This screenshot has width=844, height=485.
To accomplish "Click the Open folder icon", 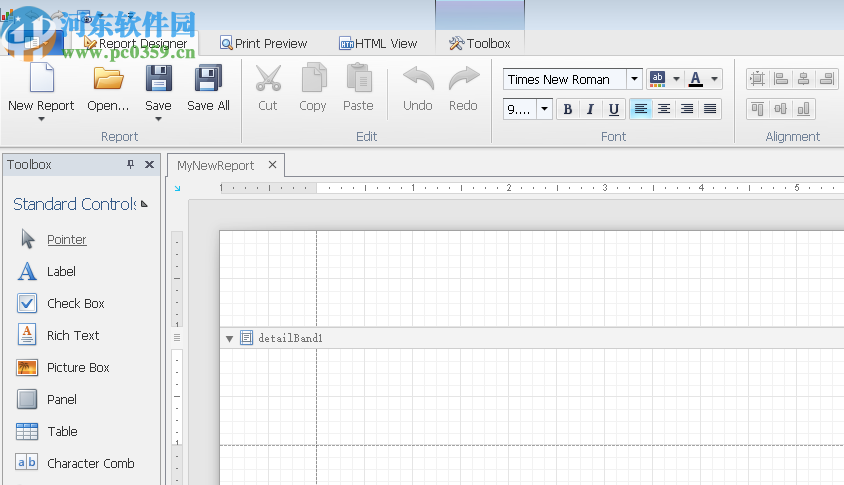I will [108, 78].
